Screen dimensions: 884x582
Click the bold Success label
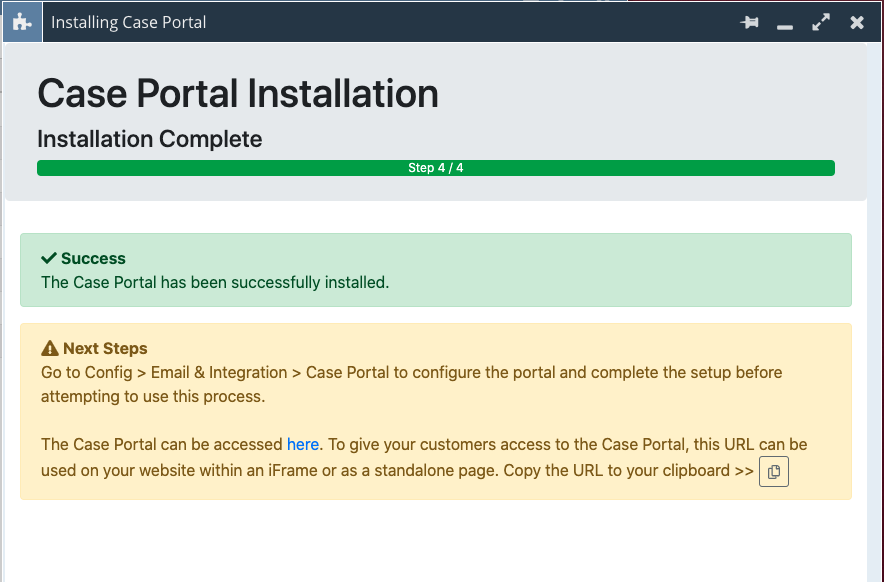(x=93, y=258)
